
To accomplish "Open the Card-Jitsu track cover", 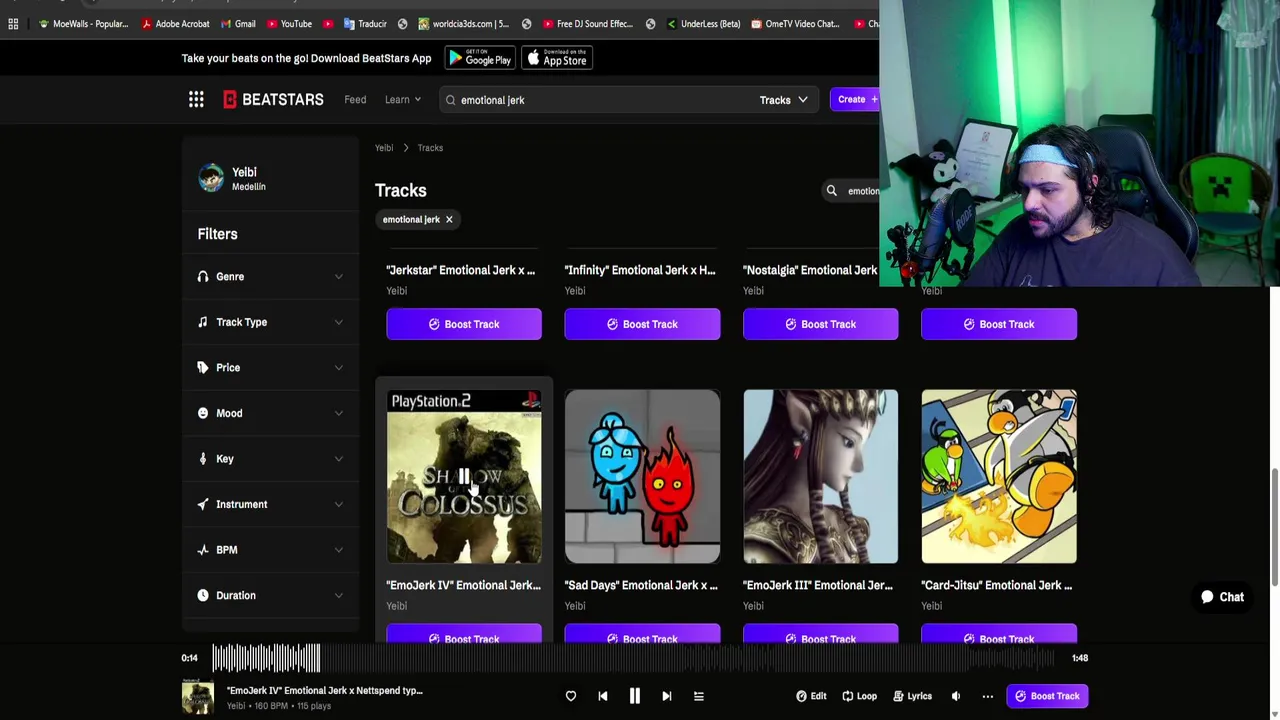I will click(x=999, y=477).
